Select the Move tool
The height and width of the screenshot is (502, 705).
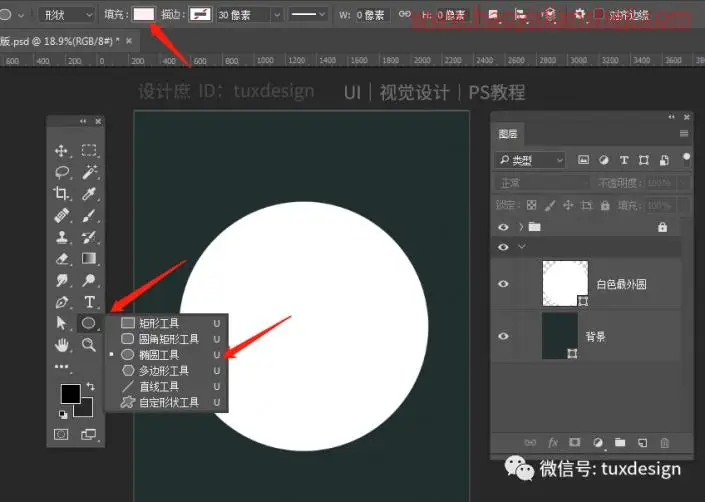pyautogui.click(x=62, y=151)
